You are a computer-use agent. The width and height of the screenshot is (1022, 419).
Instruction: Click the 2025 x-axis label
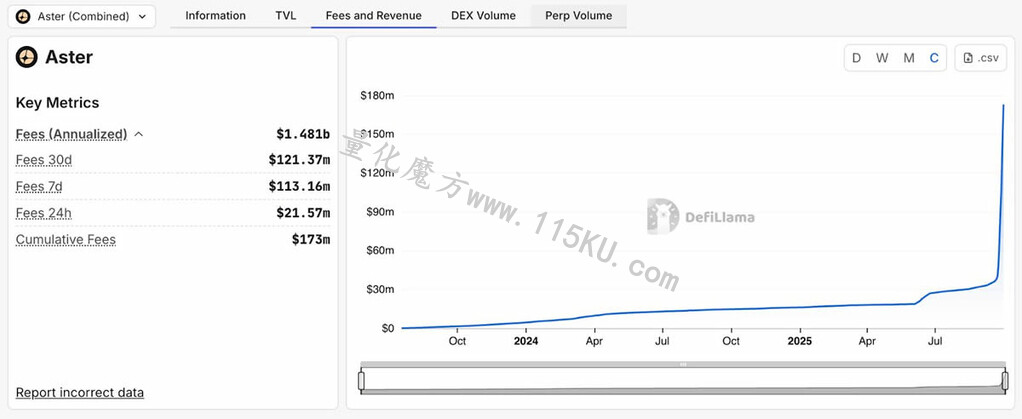click(x=799, y=341)
